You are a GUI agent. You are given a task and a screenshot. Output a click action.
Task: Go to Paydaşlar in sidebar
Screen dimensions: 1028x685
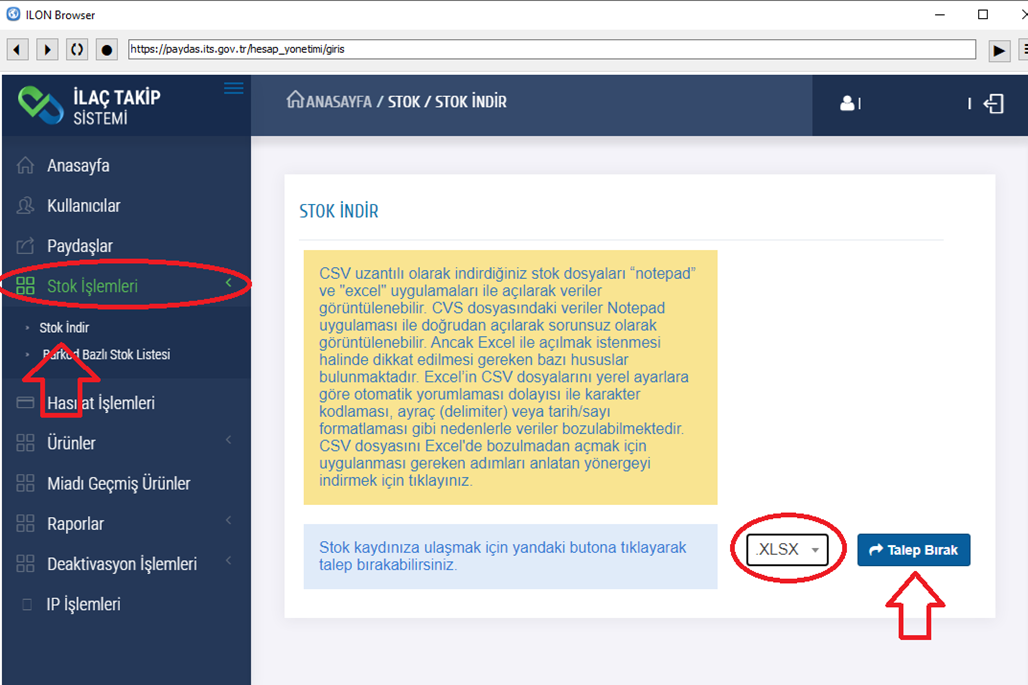tap(79, 246)
